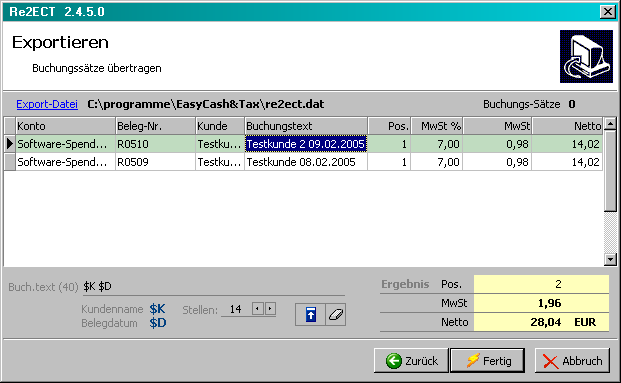Click the Beleg-Nr. cell R0510
The width and height of the screenshot is (621, 383).
155,144
